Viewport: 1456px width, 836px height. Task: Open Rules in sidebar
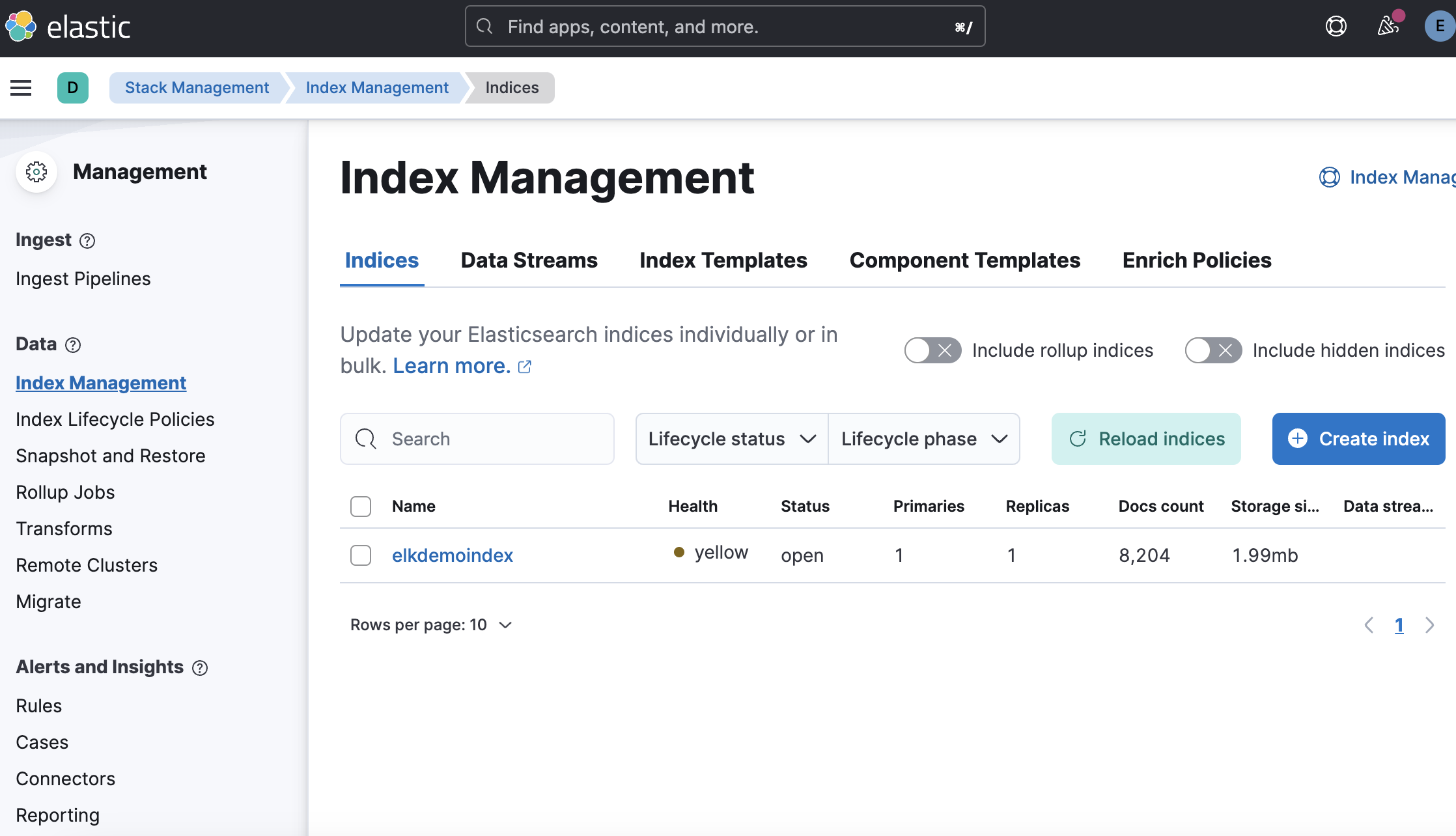pyautogui.click(x=39, y=706)
